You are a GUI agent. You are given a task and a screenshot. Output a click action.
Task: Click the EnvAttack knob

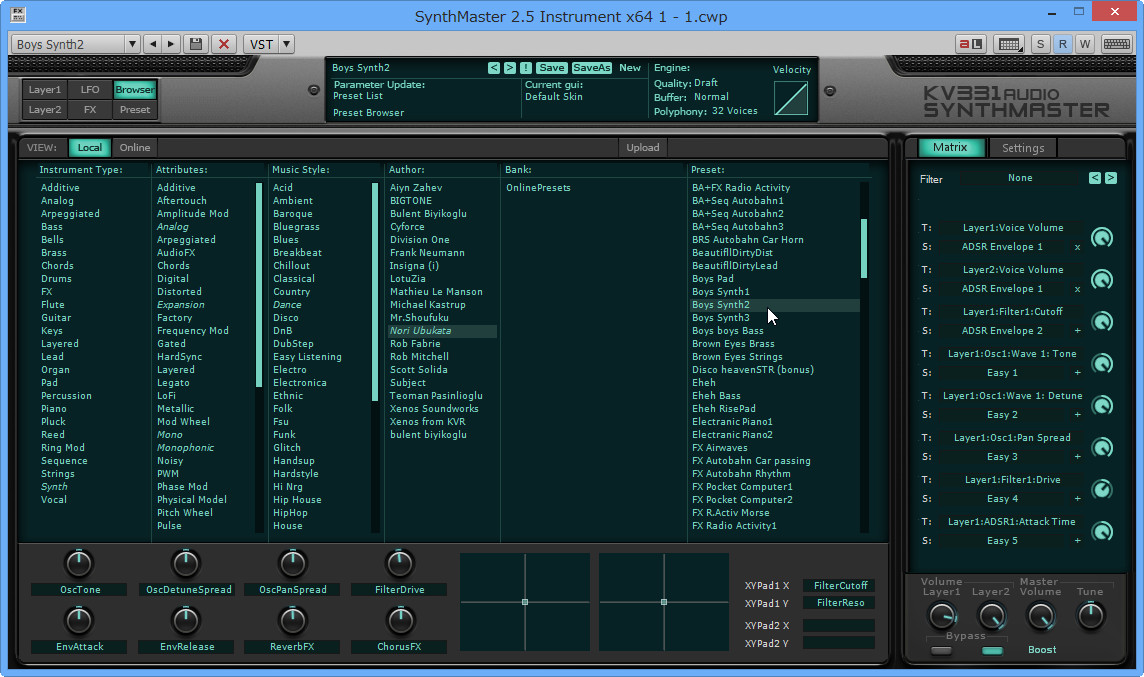click(x=79, y=620)
